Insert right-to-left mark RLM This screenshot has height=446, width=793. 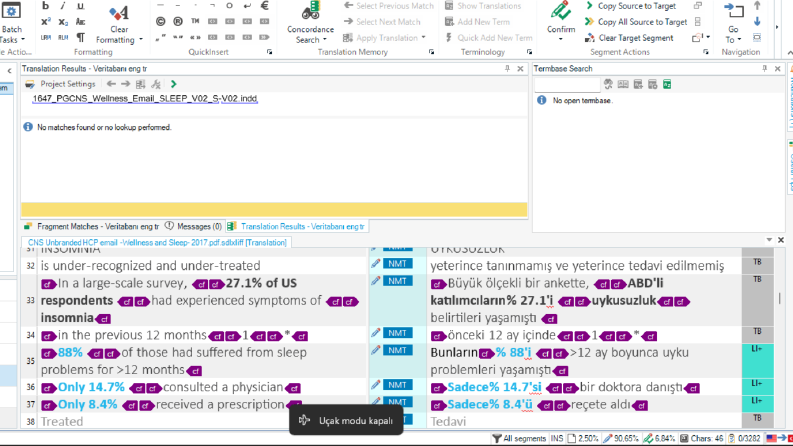tap(63, 37)
